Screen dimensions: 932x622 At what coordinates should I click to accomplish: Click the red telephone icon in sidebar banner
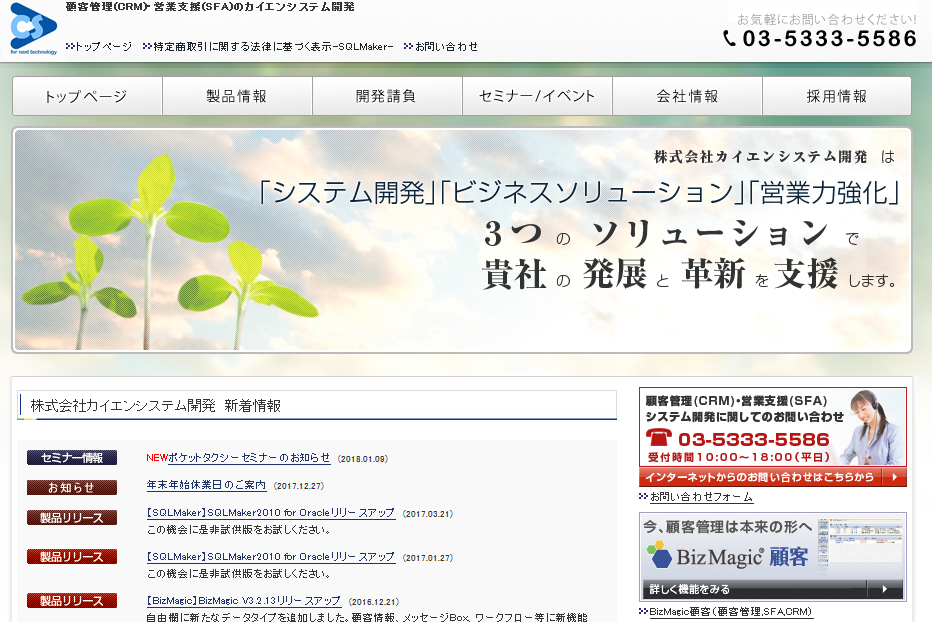(659, 438)
